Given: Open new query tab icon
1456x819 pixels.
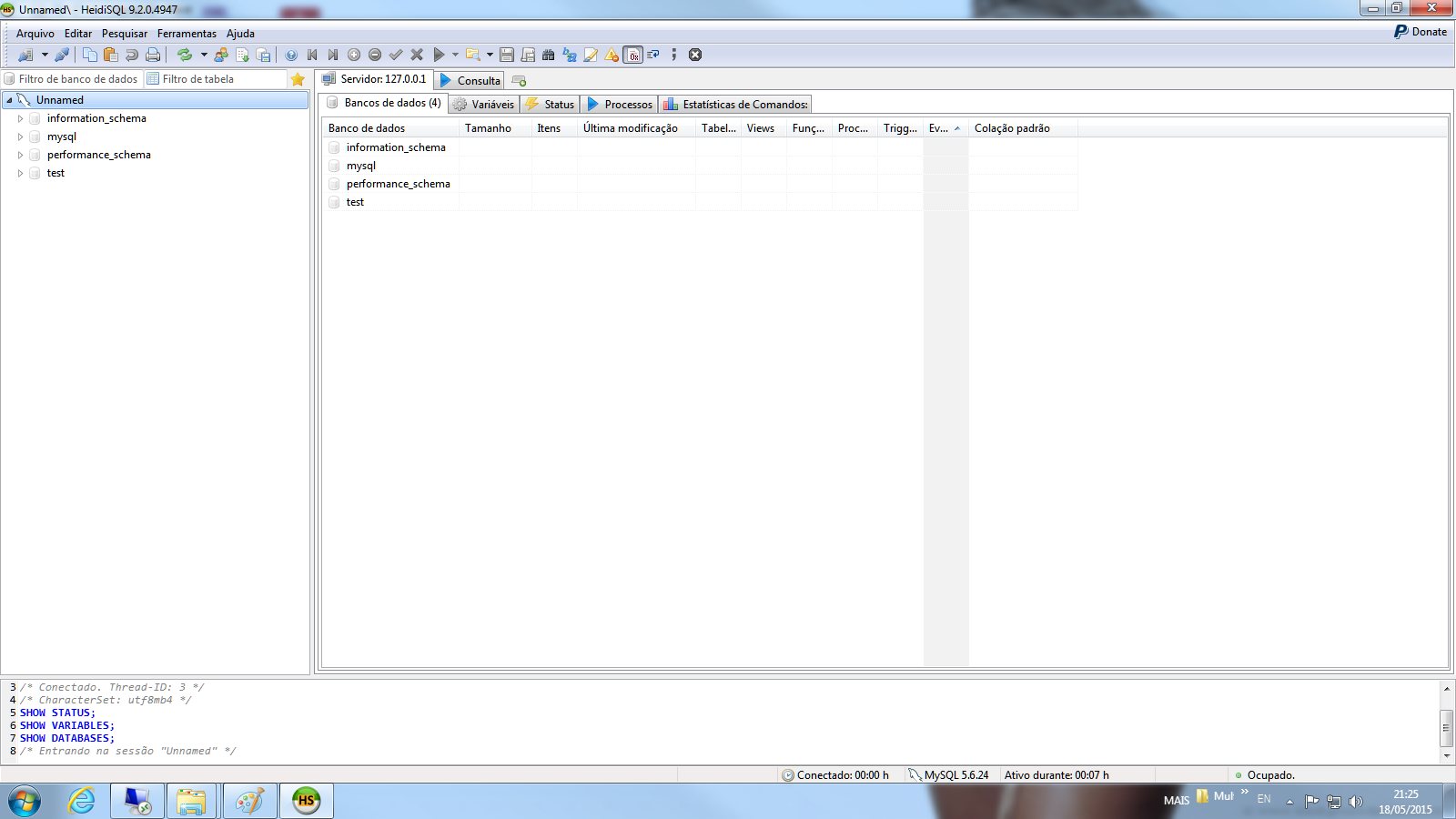Looking at the screenshot, I should coord(519,81).
